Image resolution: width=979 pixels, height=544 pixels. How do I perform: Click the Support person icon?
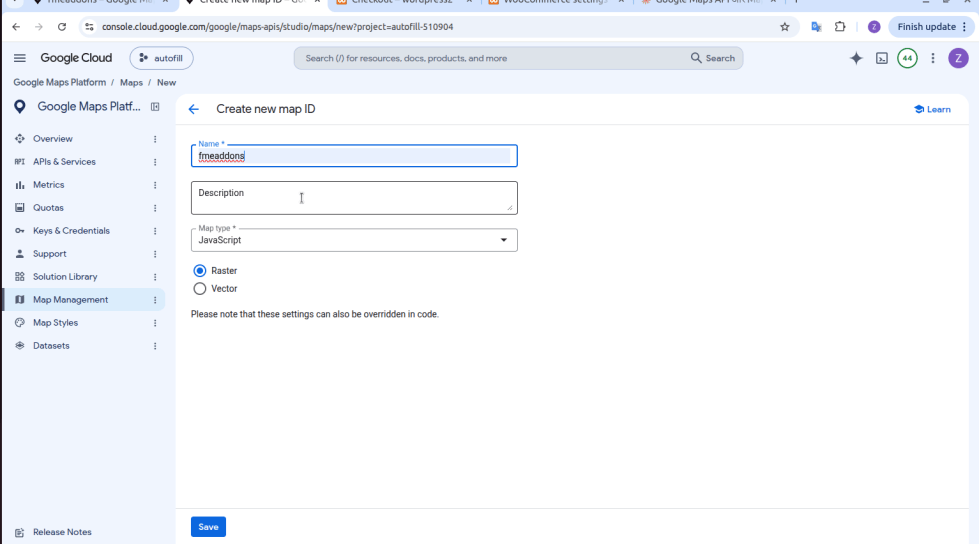point(20,254)
